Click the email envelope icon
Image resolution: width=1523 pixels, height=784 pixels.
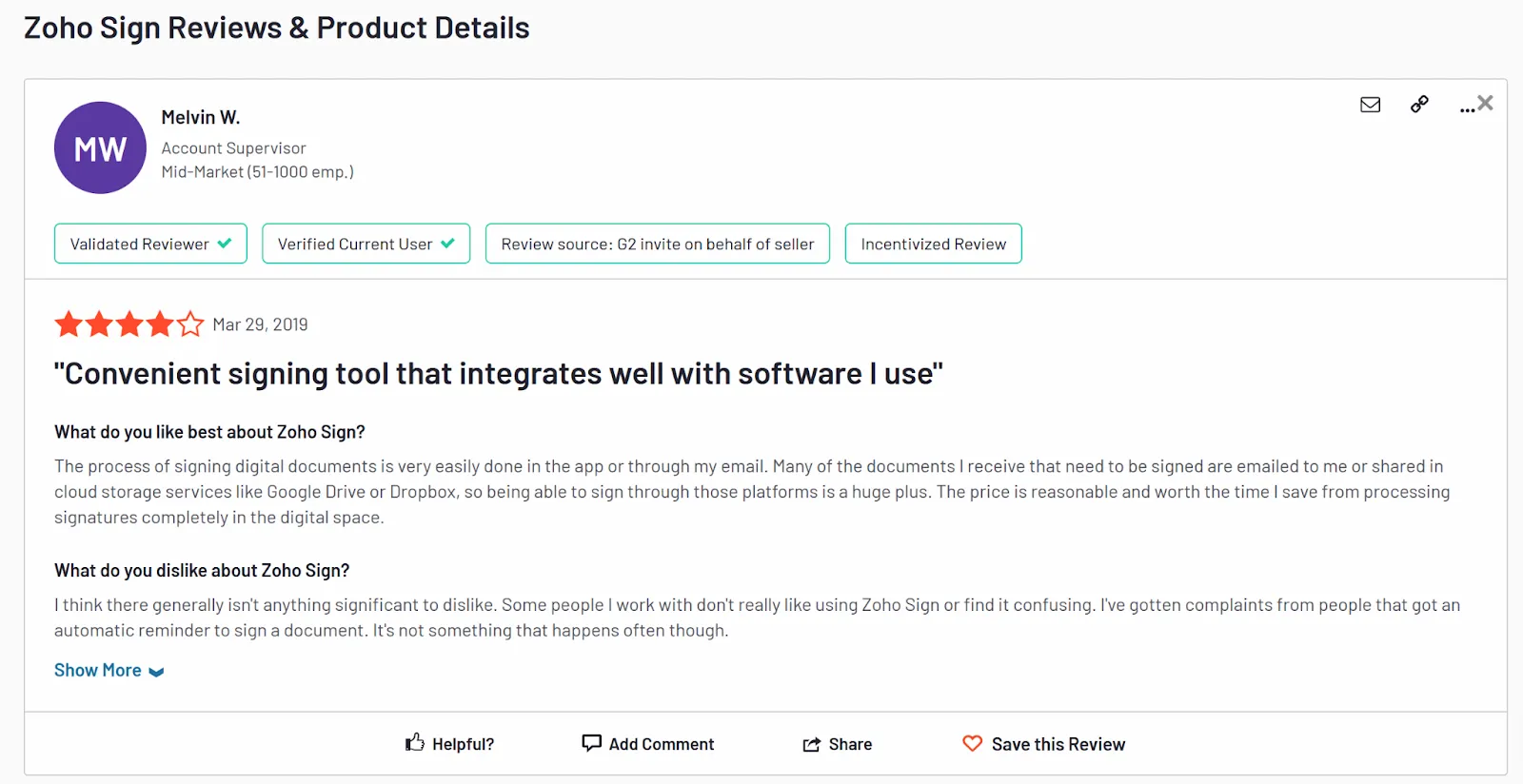(1370, 105)
